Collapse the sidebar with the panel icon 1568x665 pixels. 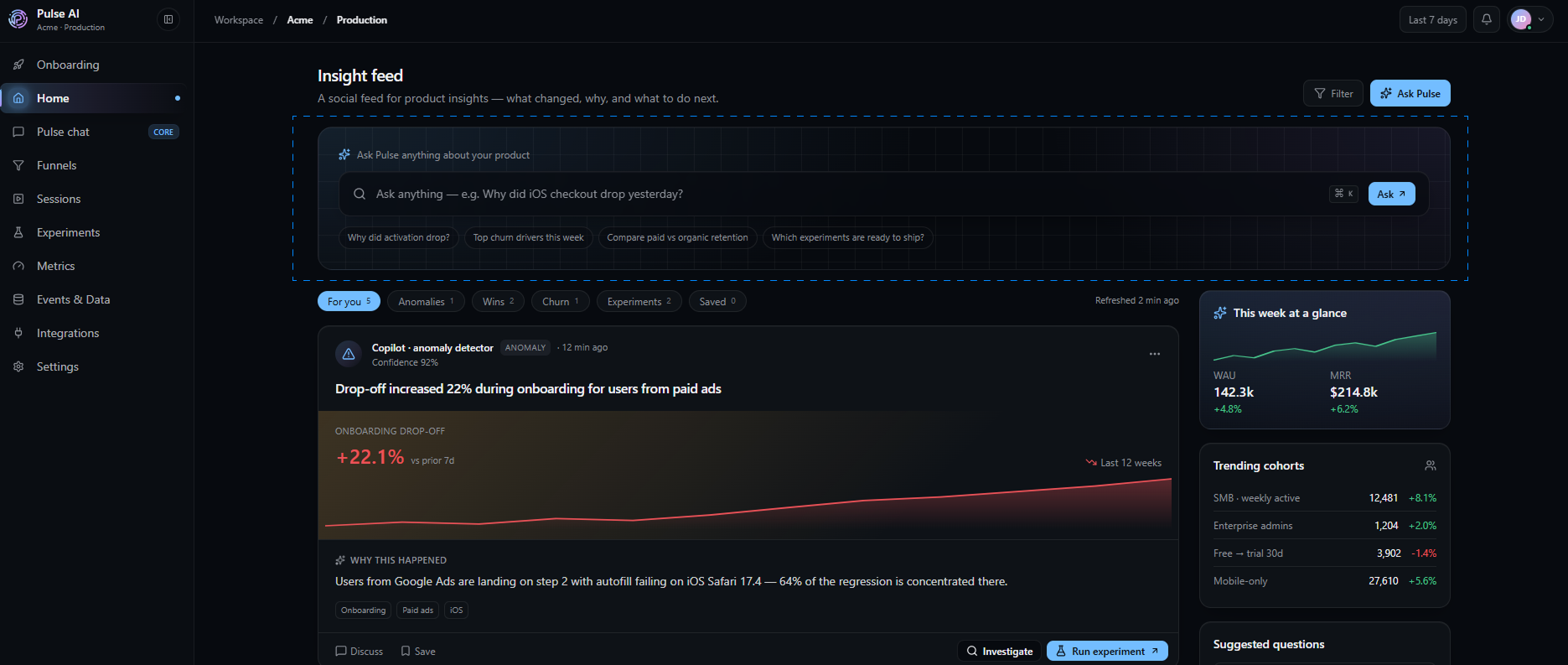(168, 19)
